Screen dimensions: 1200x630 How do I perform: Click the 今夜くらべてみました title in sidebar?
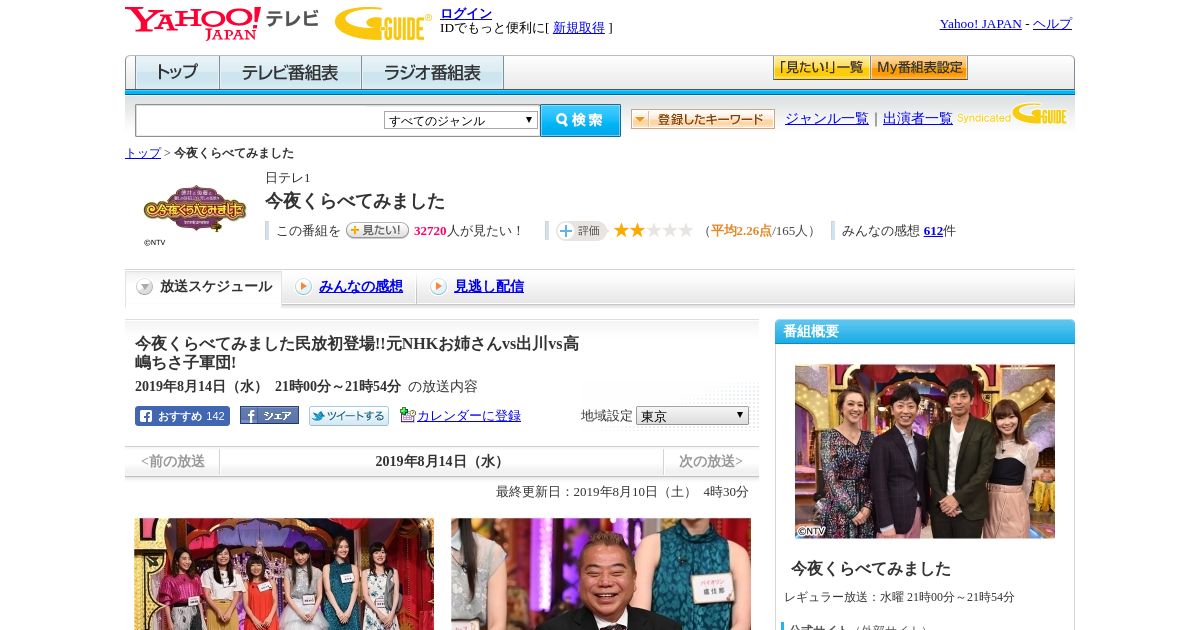871,568
